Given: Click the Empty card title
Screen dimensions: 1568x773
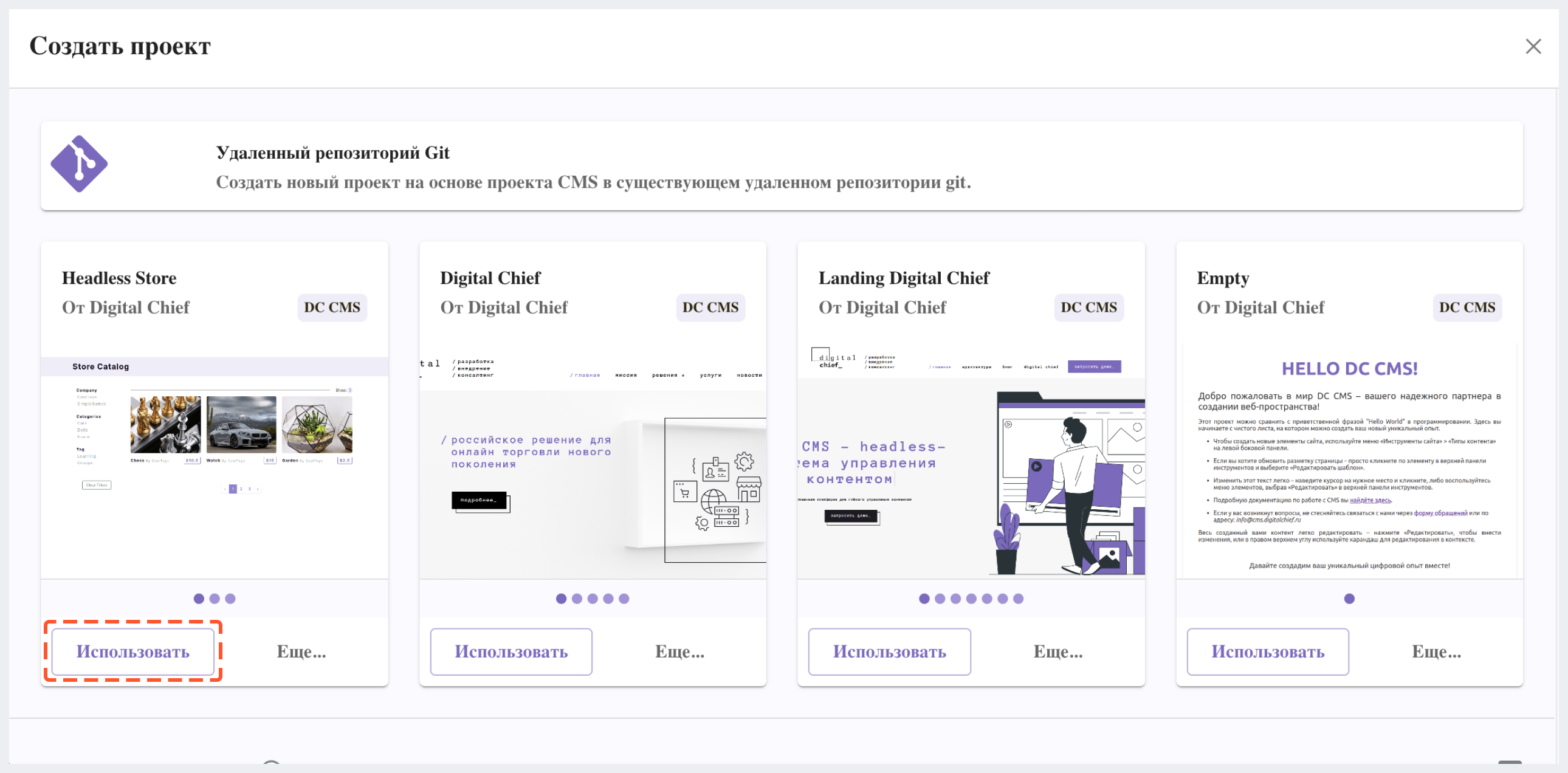Looking at the screenshot, I should pos(1223,278).
